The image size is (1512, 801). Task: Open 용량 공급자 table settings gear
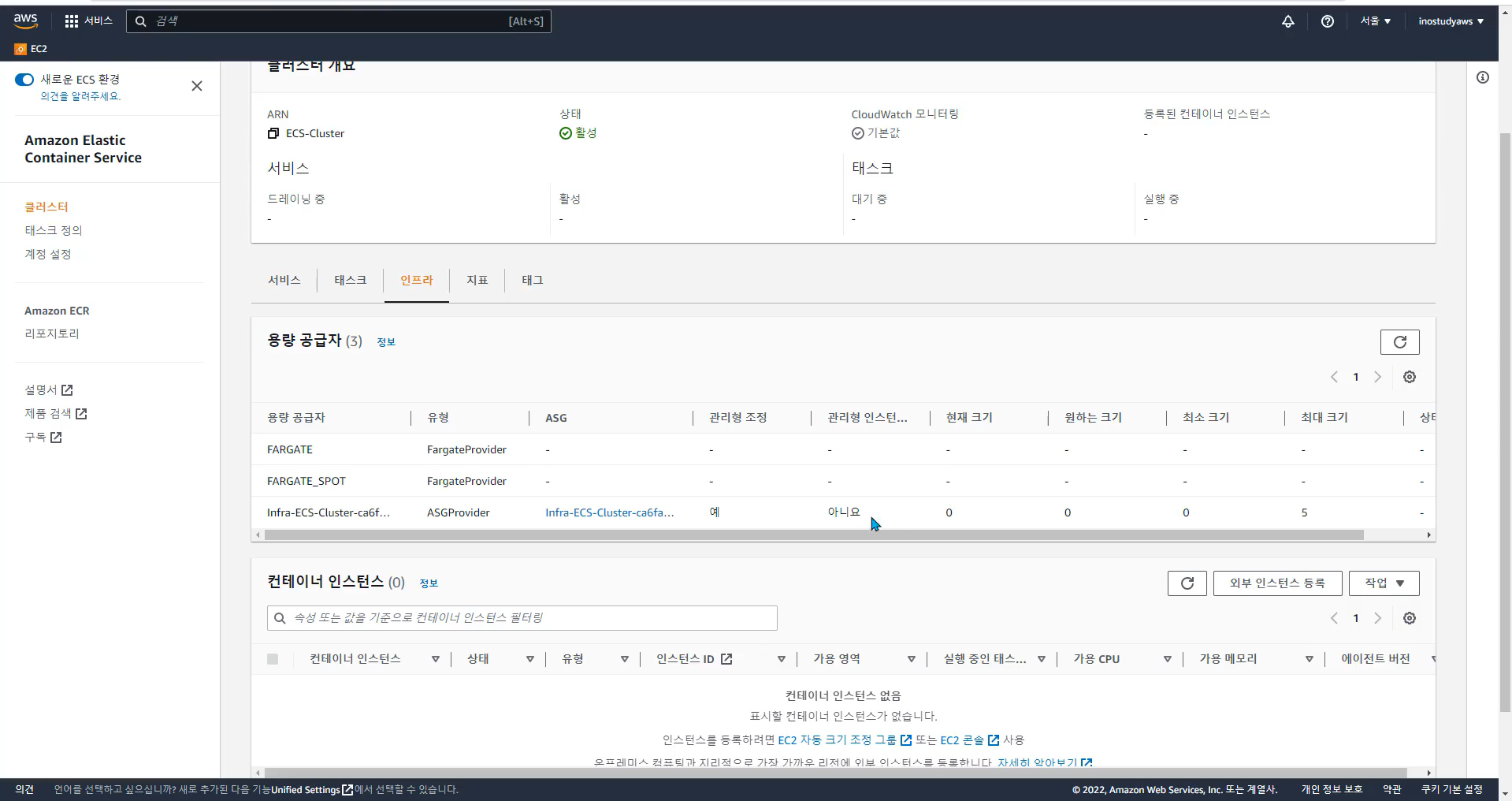coord(1409,377)
